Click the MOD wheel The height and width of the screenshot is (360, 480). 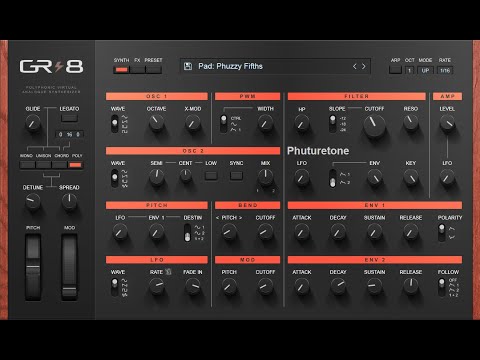tap(69, 267)
